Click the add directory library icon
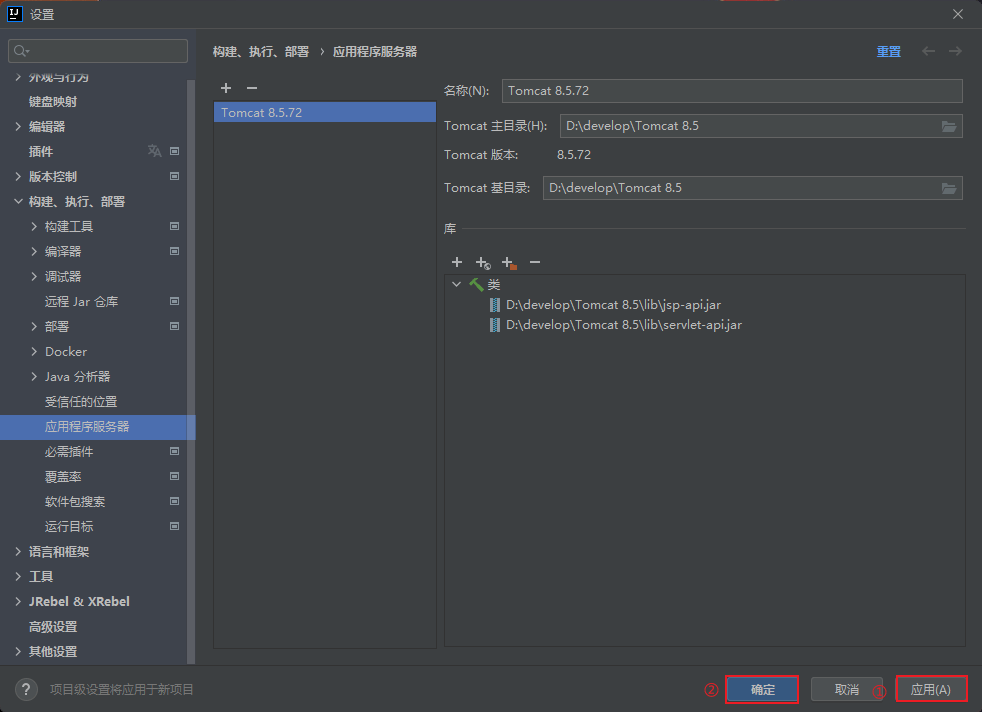Viewport: 982px width, 712px height. tap(509, 262)
